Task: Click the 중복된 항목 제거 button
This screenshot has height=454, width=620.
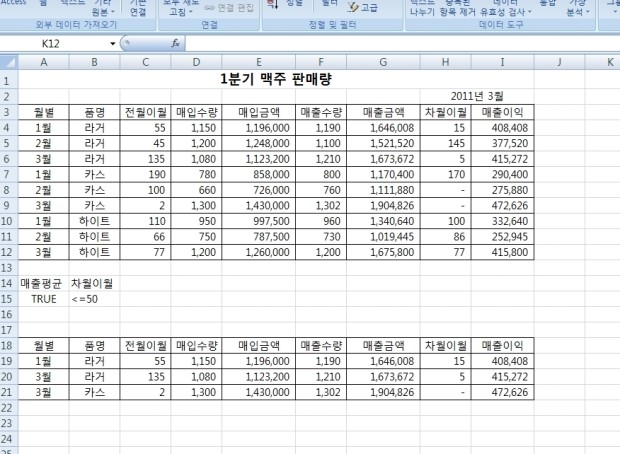Action: pos(457,8)
